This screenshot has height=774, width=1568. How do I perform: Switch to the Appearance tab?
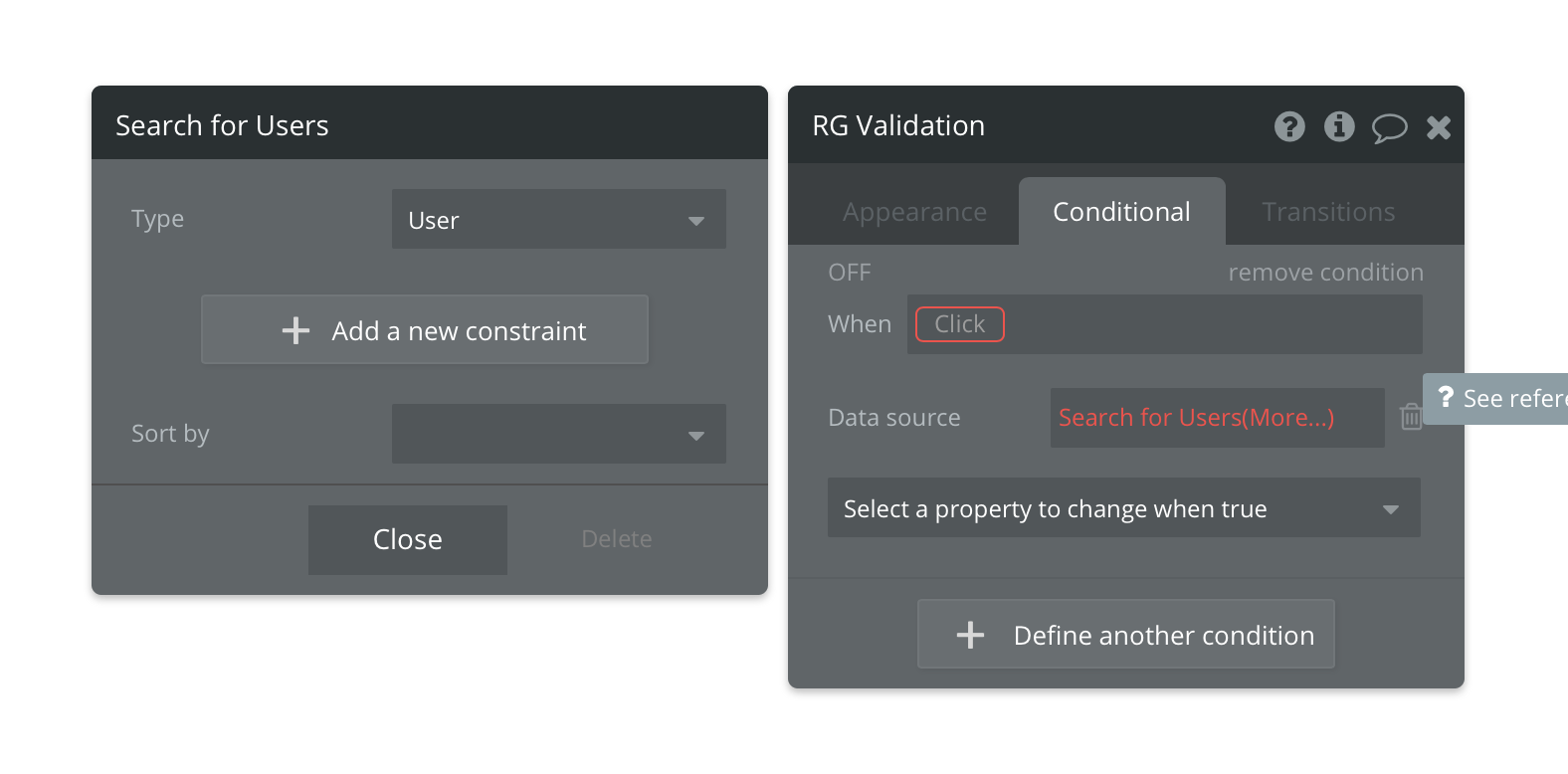[x=914, y=212]
